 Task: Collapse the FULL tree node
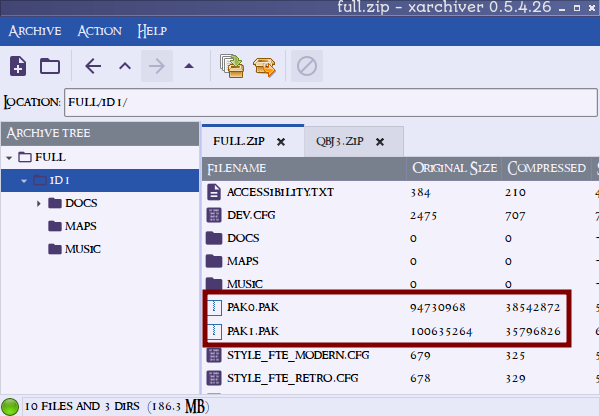tap(9, 158)
